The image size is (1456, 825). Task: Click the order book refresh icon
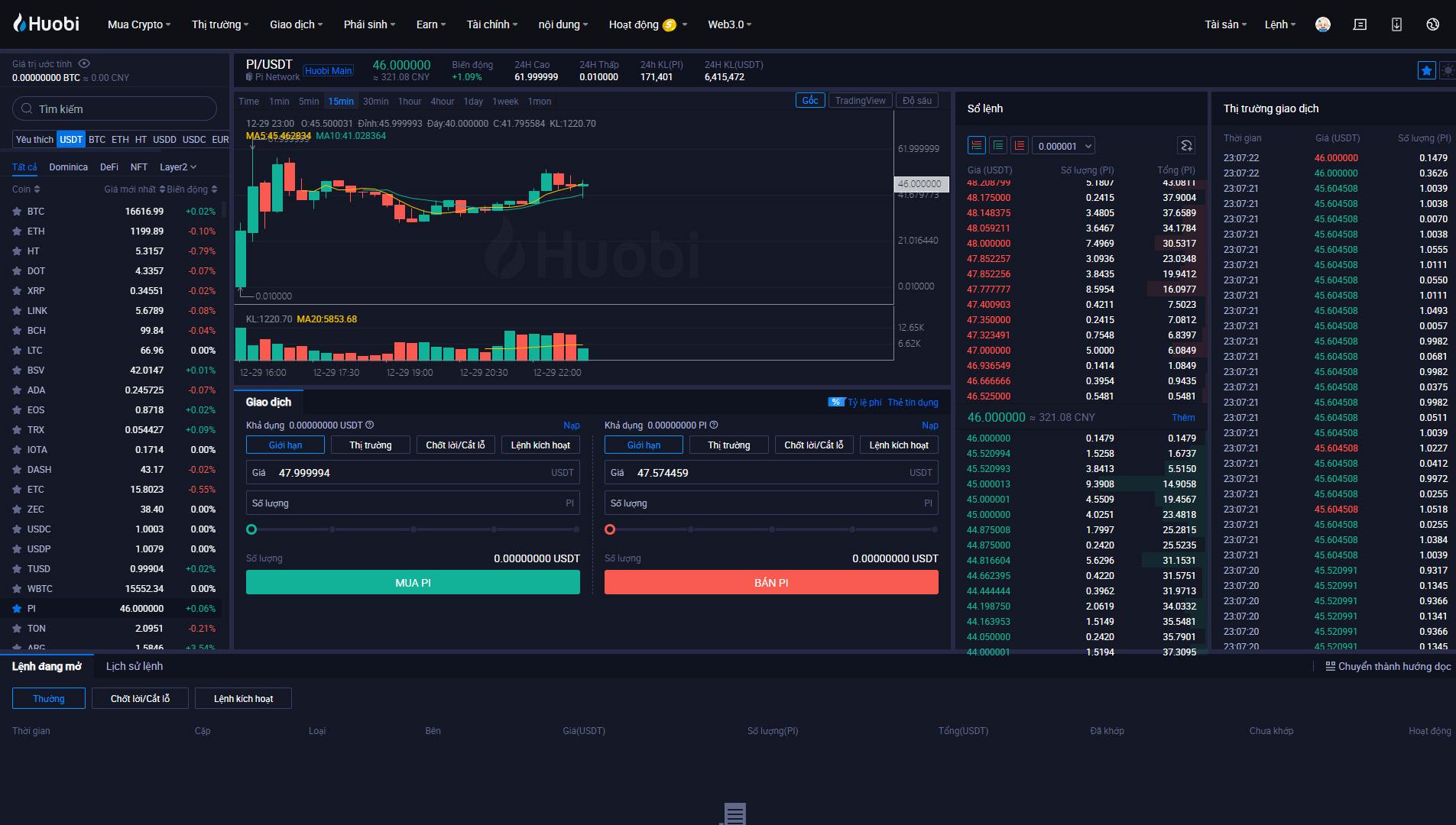1185,145
